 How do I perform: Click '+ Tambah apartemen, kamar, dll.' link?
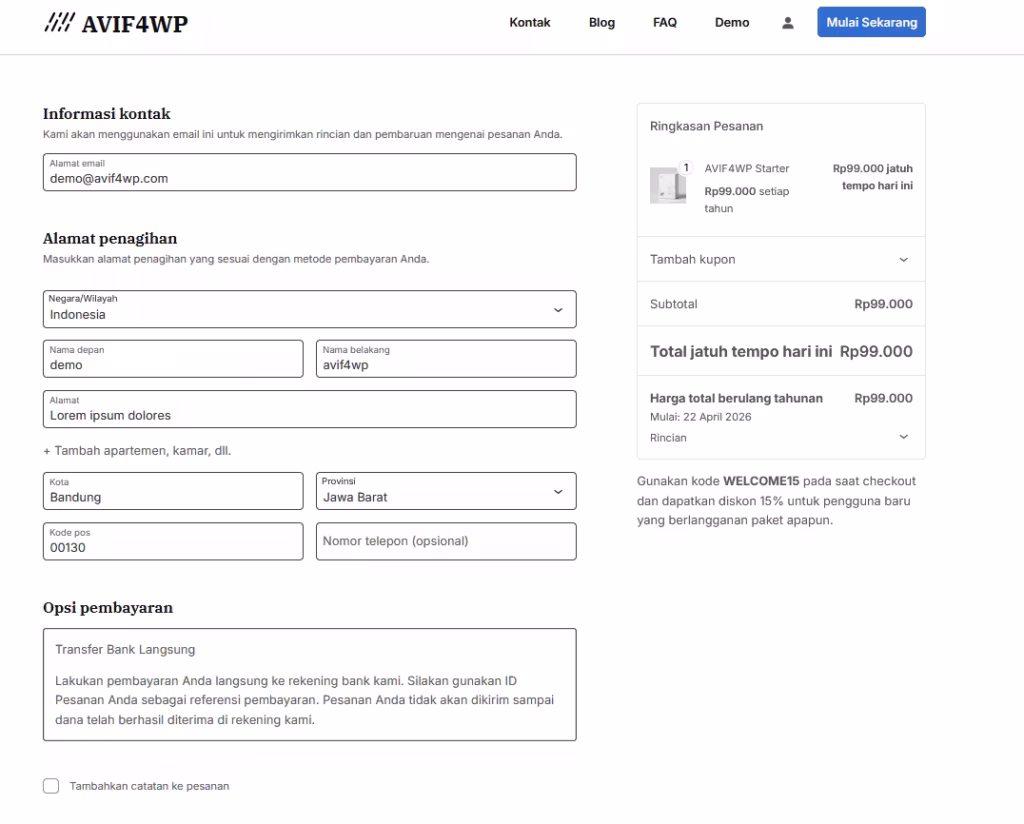pyautogui.click(x=137, y=451)
